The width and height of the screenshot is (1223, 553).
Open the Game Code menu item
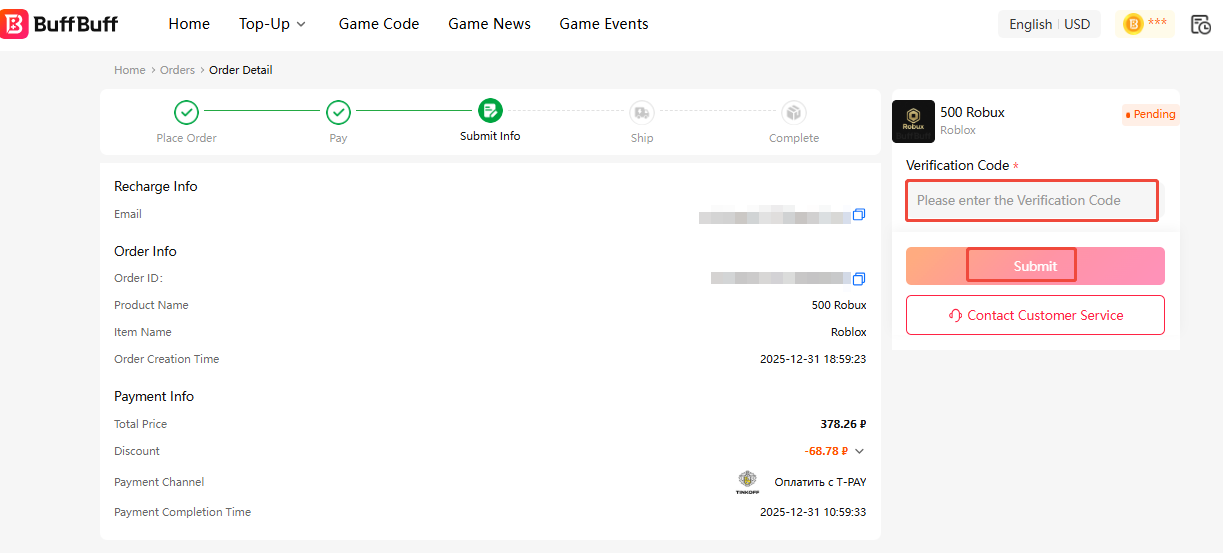[x=379, y=24]
